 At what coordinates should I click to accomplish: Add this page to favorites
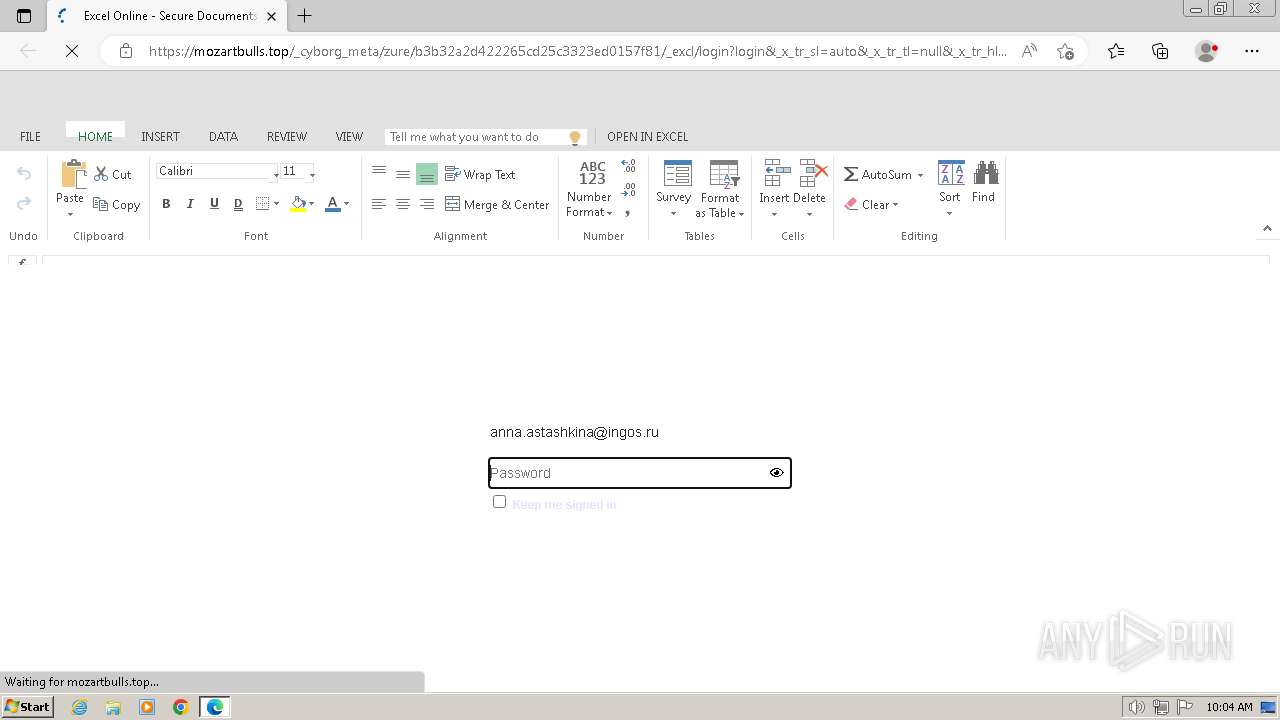(x=1065, y=51)
